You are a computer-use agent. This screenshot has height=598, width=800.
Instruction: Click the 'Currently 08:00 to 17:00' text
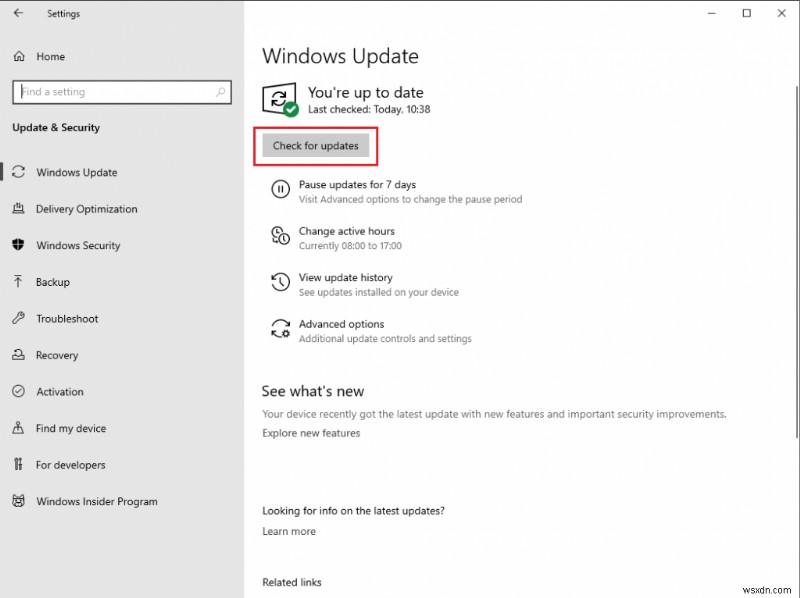[350, 246]
